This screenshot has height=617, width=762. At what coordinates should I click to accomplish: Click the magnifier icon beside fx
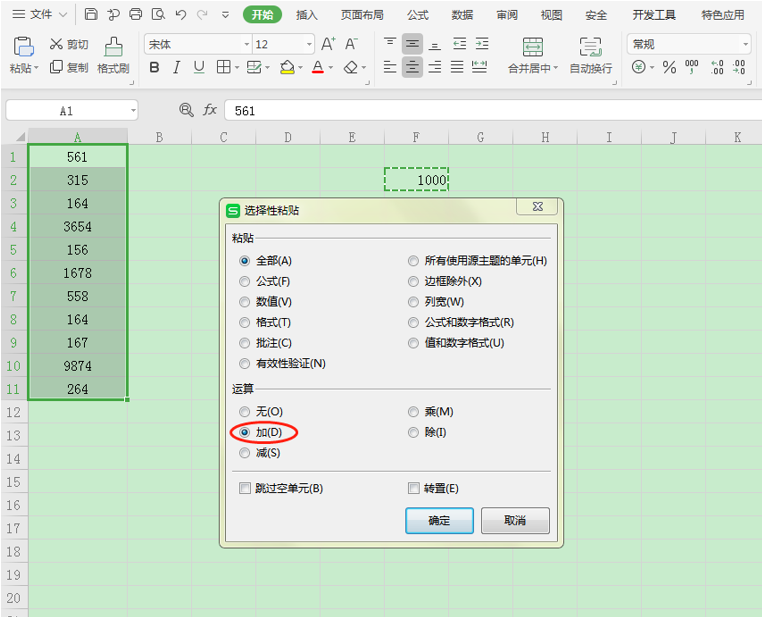click(x=186, y=110)
